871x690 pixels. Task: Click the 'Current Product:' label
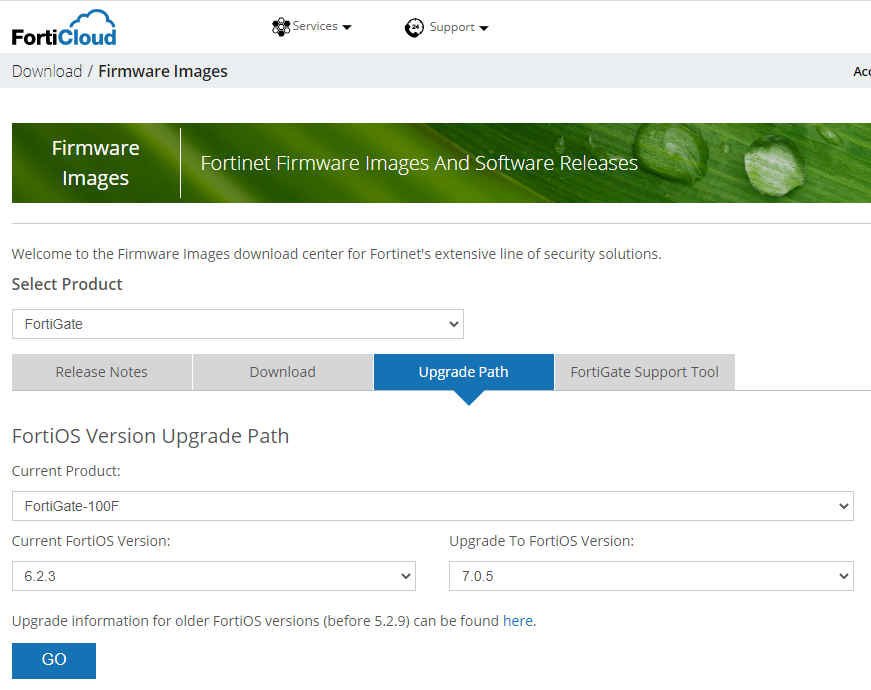[66, 471]
